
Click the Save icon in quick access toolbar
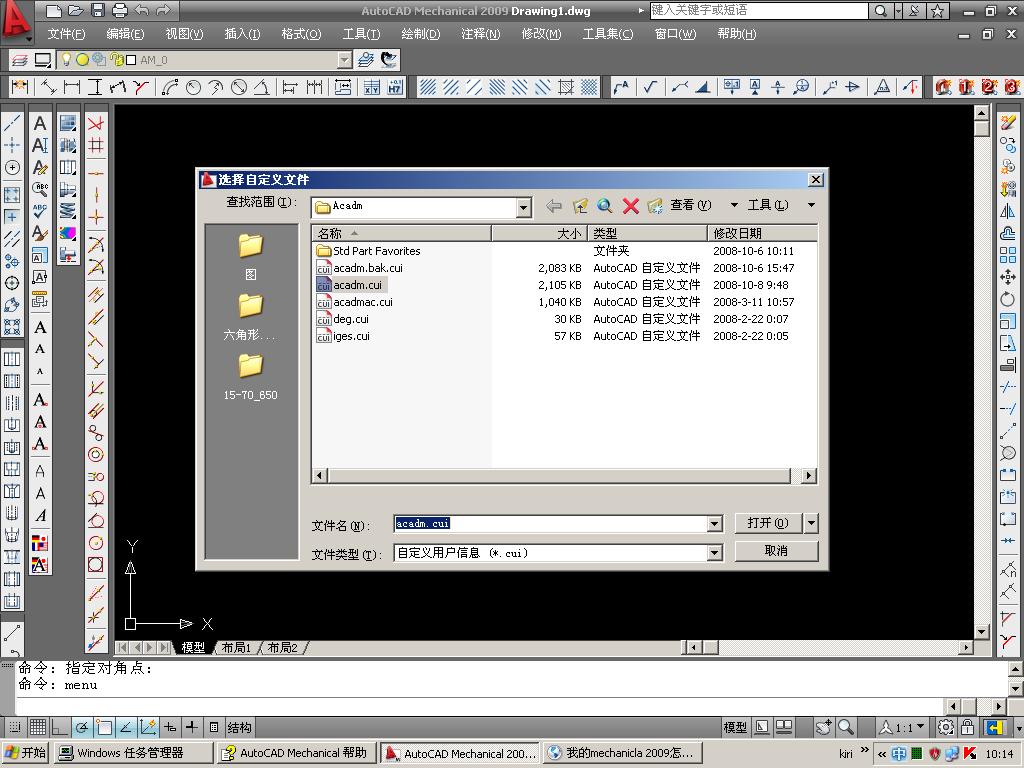tap(97, 10)
